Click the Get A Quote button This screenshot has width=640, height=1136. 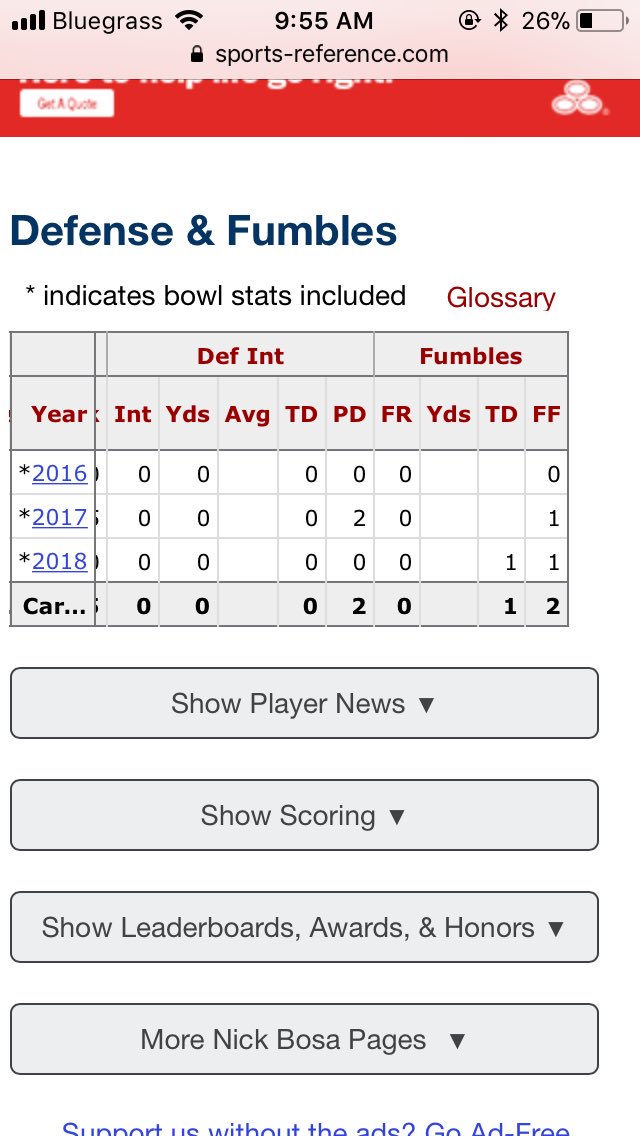[x=67, y=104]
